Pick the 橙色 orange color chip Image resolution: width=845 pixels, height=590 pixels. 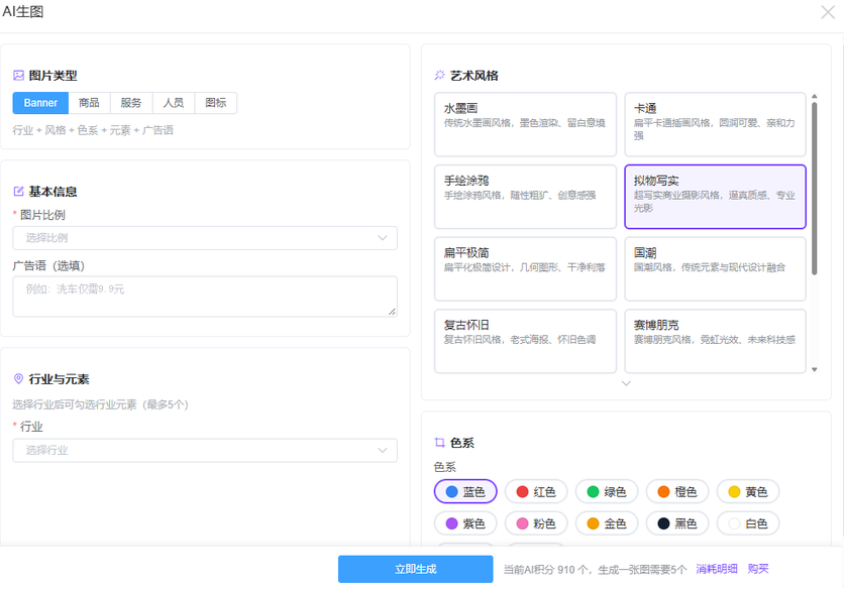tap(677, 491)
